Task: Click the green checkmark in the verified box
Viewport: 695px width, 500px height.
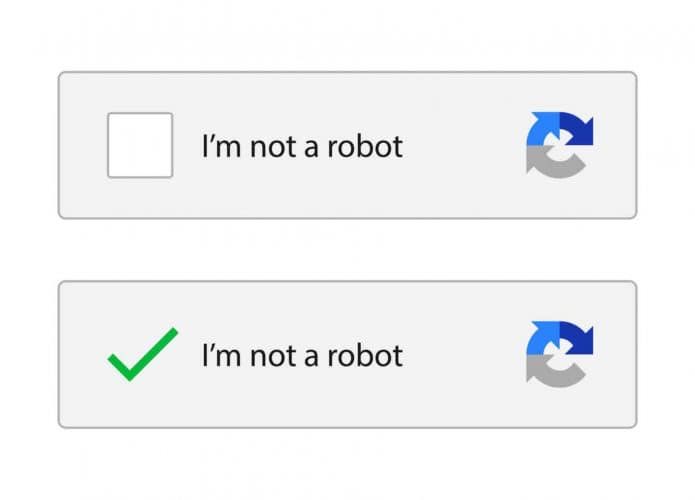Action: click(142, 354)
